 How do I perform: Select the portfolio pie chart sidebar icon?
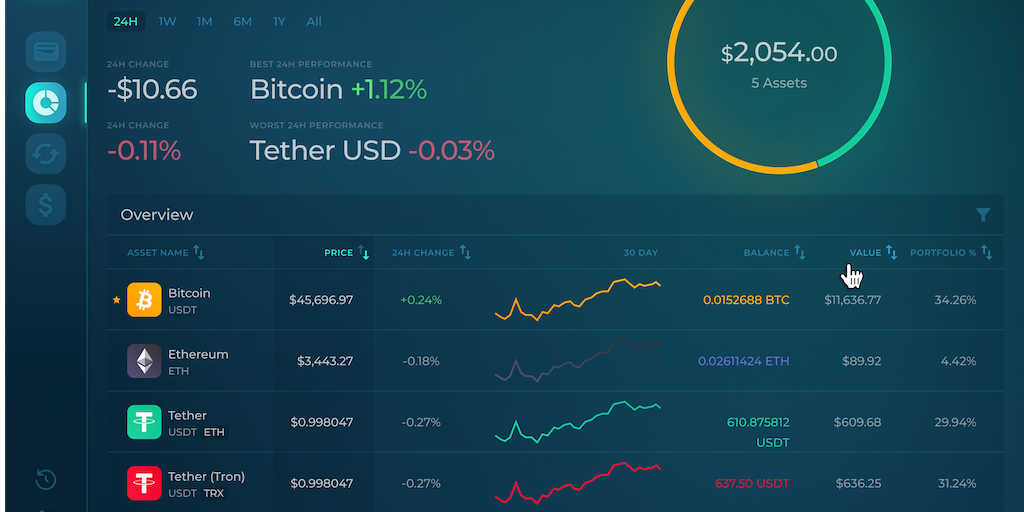click(x=46, y=101)
